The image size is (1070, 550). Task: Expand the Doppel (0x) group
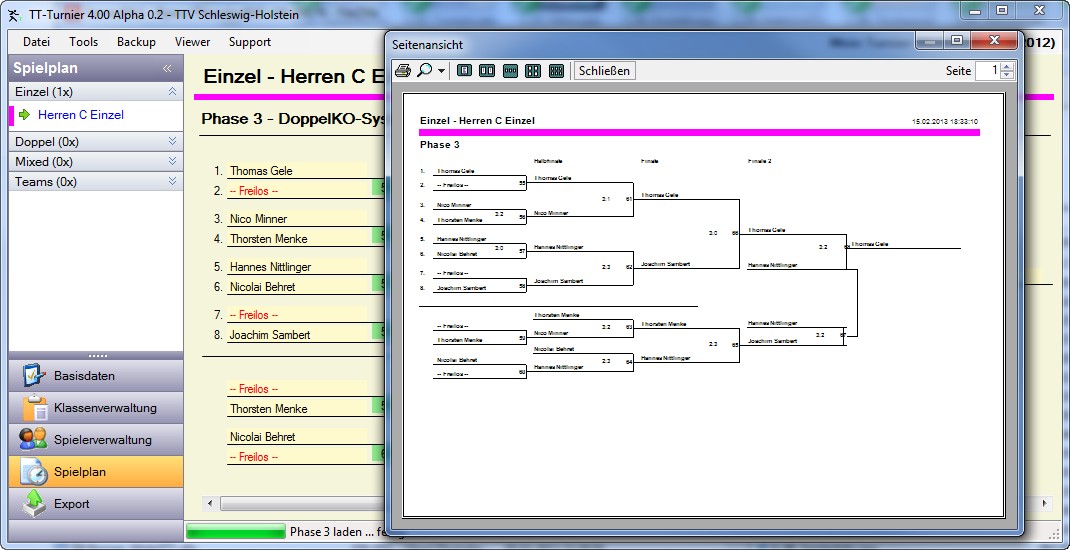(x=172, y=142)
